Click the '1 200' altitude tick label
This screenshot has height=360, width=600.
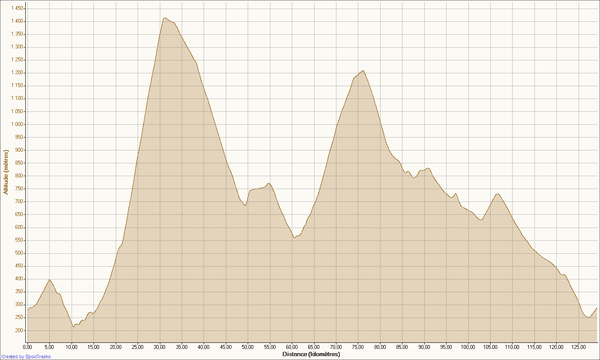click(x=17, y=73)
